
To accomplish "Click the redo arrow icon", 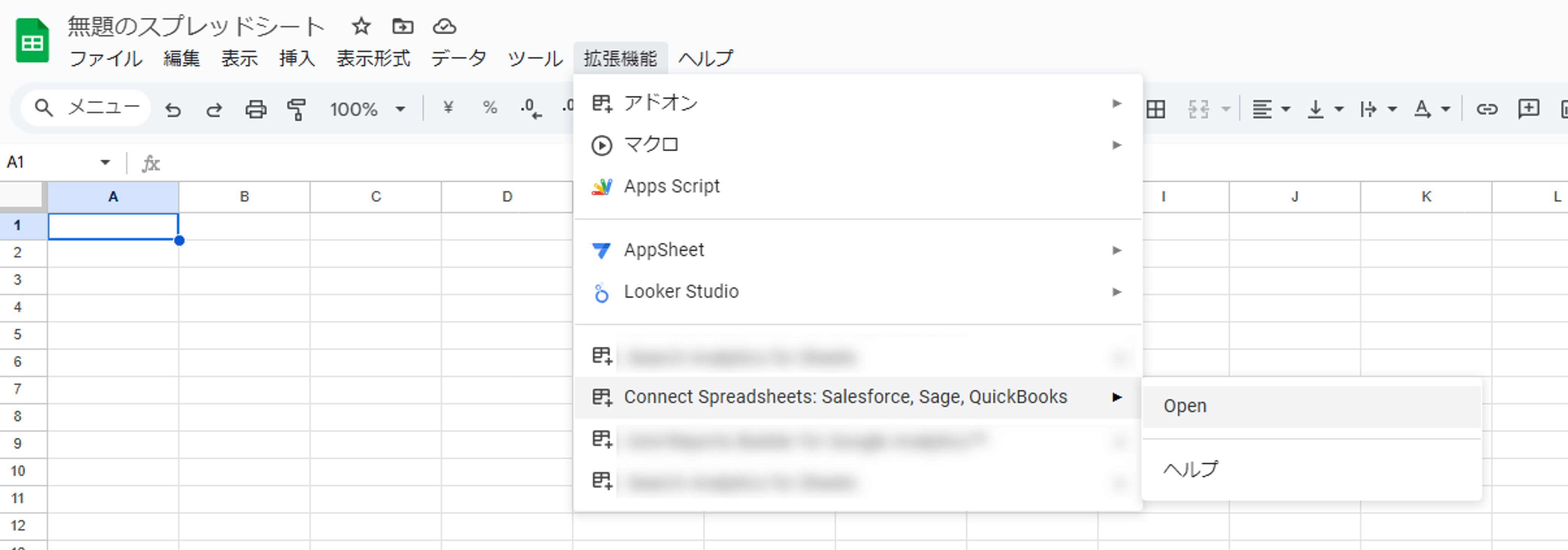I will tap(214, 110).
